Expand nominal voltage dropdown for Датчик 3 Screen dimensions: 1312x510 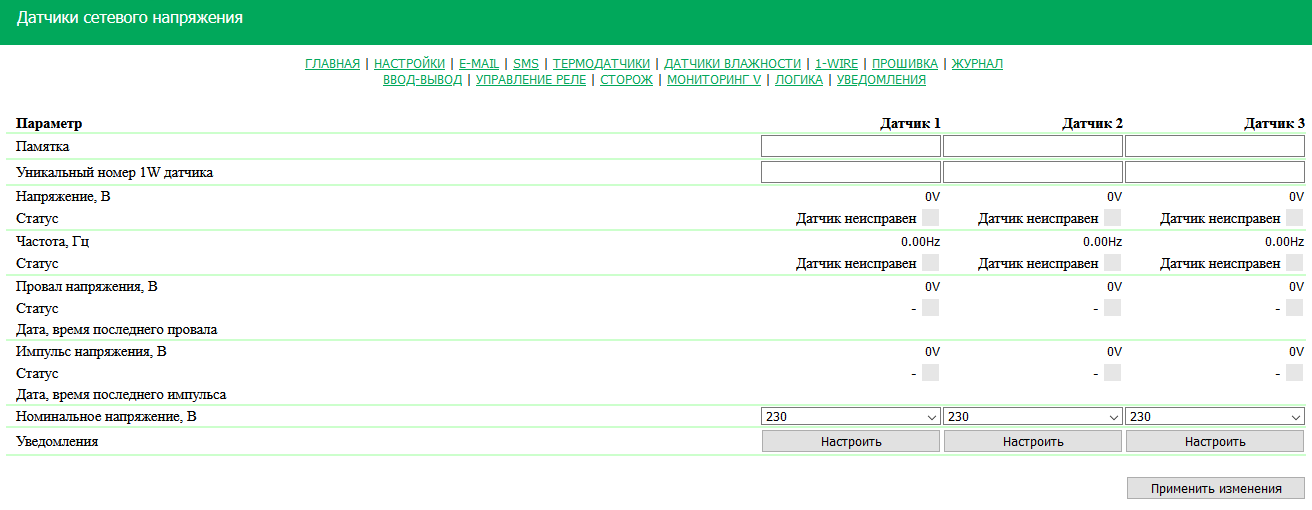(1214, 417)
